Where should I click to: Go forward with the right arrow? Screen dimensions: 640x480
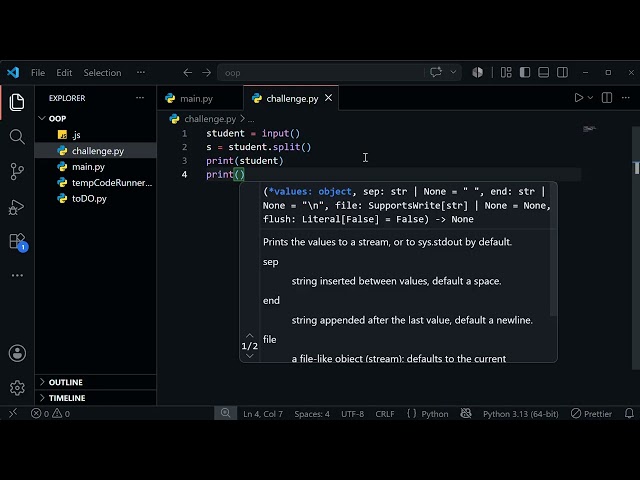207,73
